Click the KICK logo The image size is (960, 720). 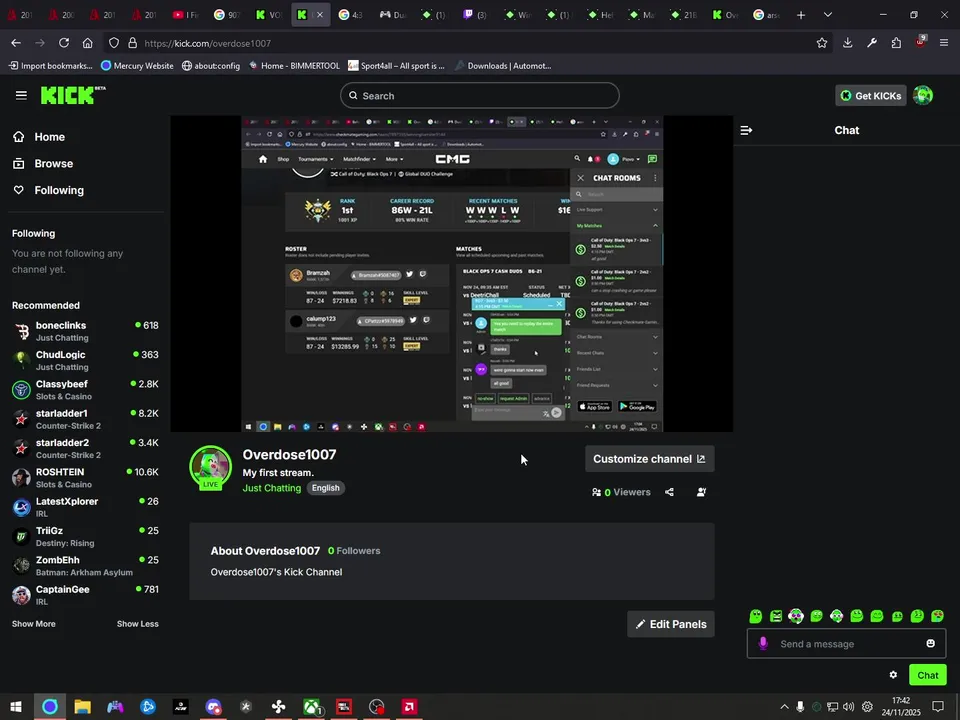(x=73, y=96)
